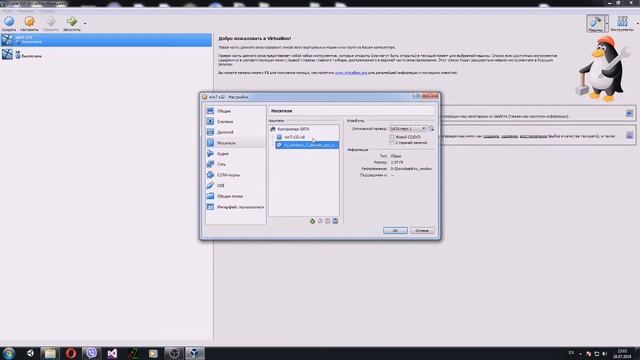The image size is (640, 360).
Task: Open the Сеть network settings category
Action: coord(236,164)
